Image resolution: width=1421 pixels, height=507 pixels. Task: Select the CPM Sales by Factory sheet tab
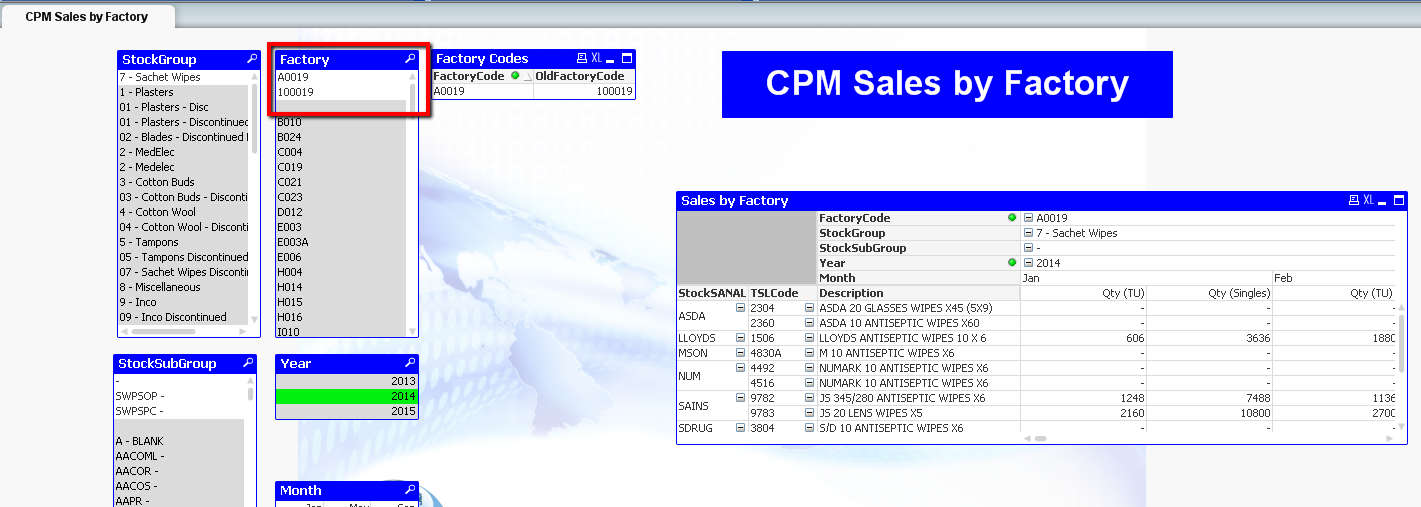[87, 17]
